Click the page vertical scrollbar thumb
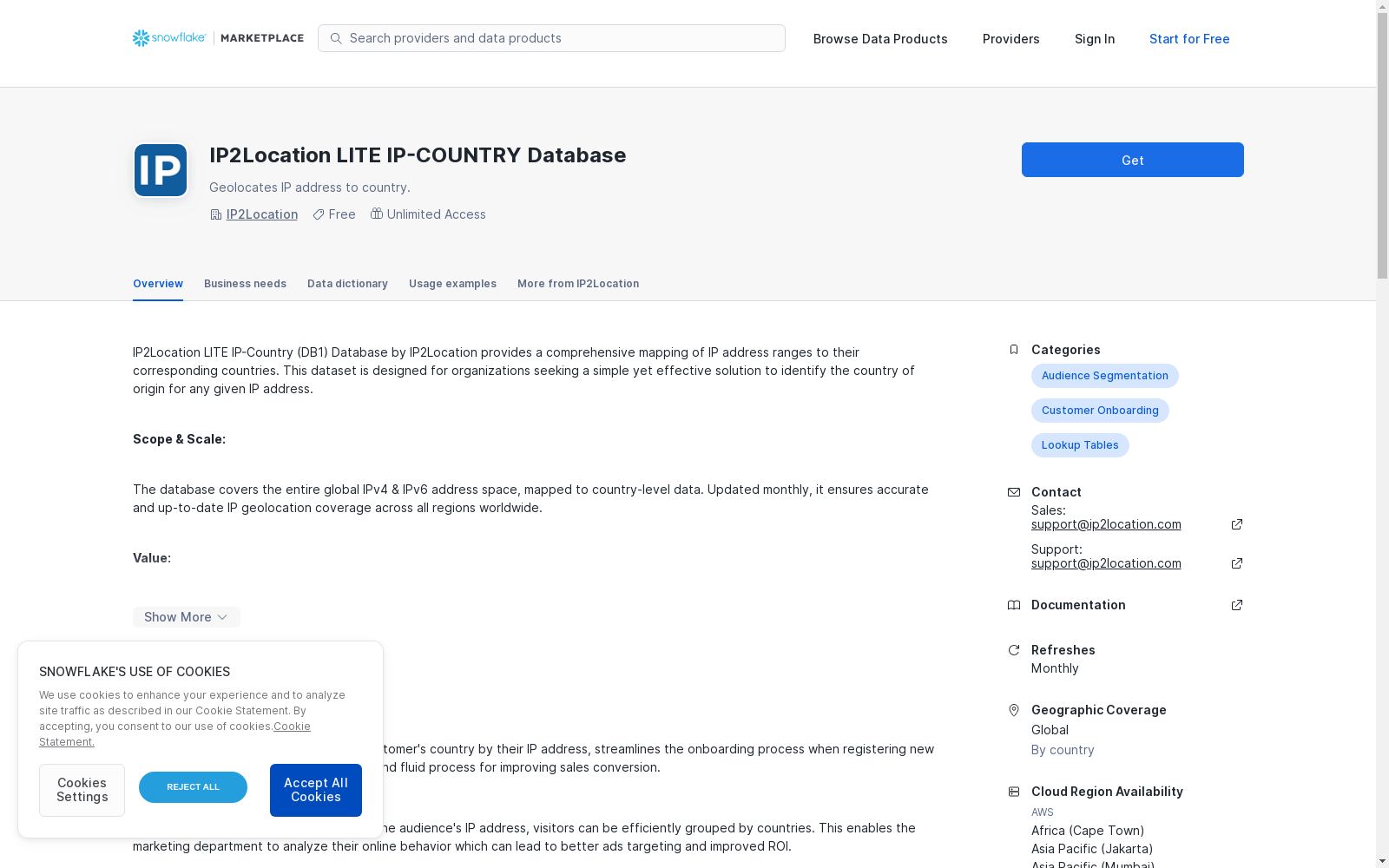The image size is (1389, 868). pos(1382,148)
